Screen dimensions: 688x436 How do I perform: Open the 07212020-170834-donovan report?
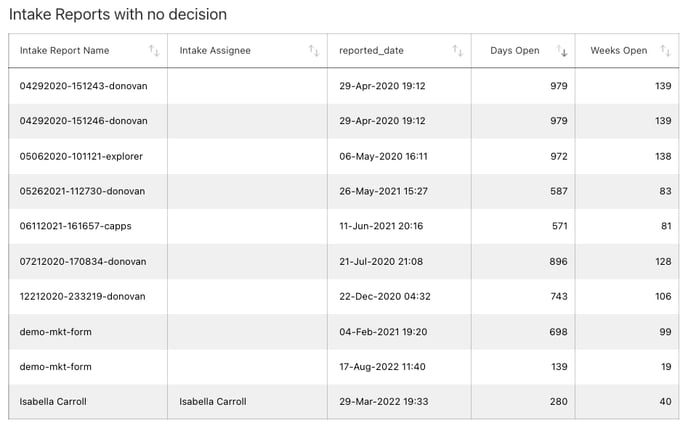83,261
